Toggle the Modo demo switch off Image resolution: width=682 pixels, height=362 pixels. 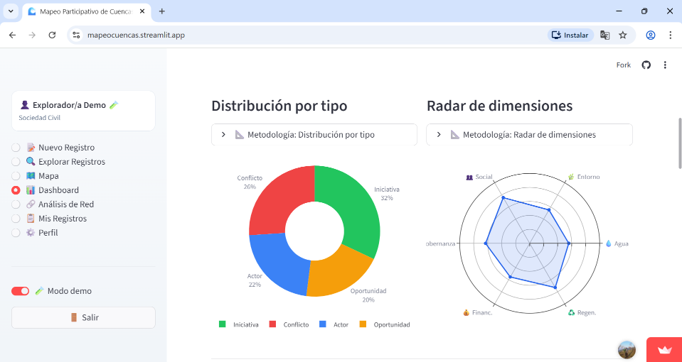click(20, 291)
